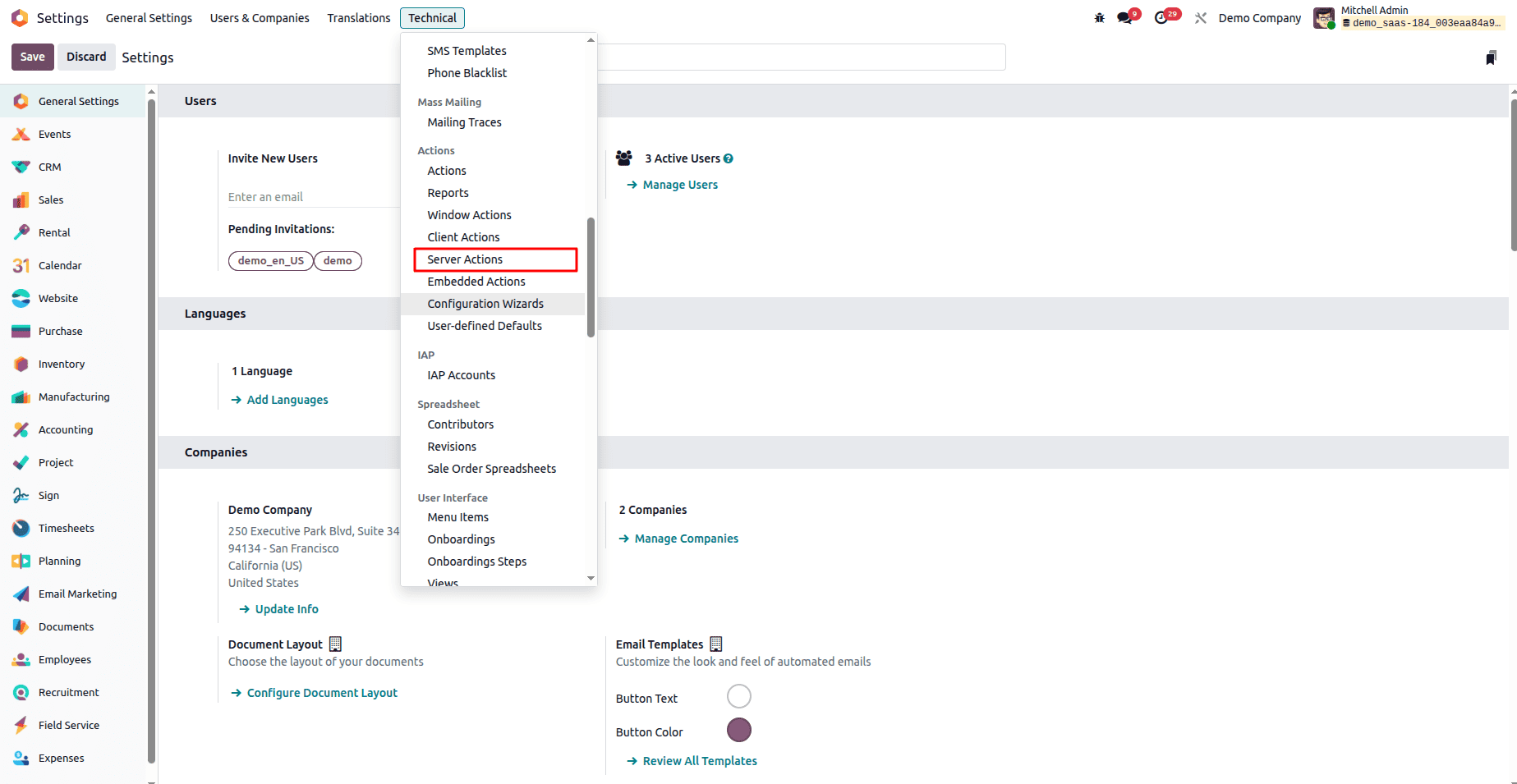Open the Recruitment app
The height and width of the screenshot is (784, 1517).
[68, 692]
